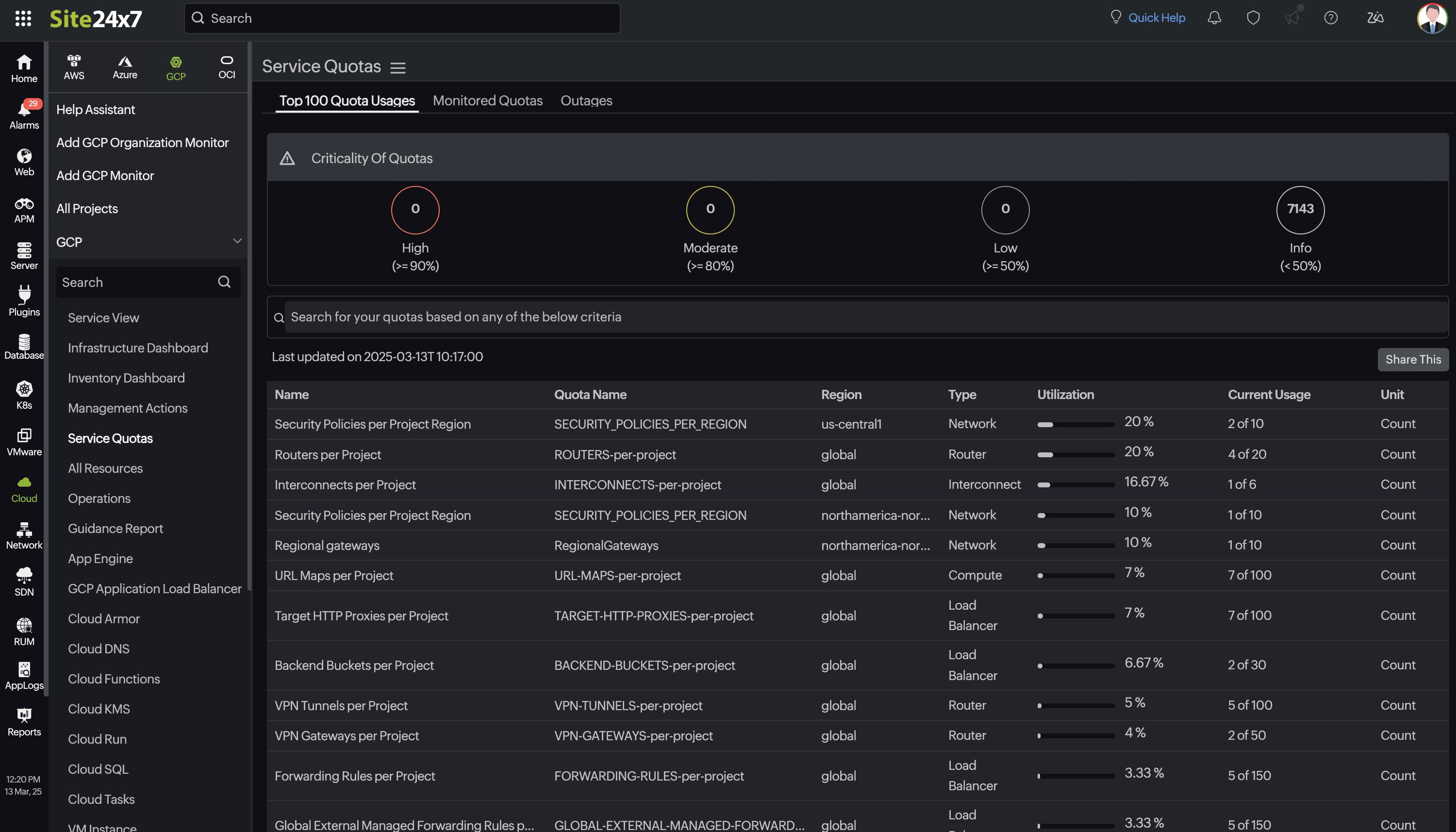
Task: Click 'BACKEND-BUCKETS-per-project' quota name
Action: pos(645,666)
